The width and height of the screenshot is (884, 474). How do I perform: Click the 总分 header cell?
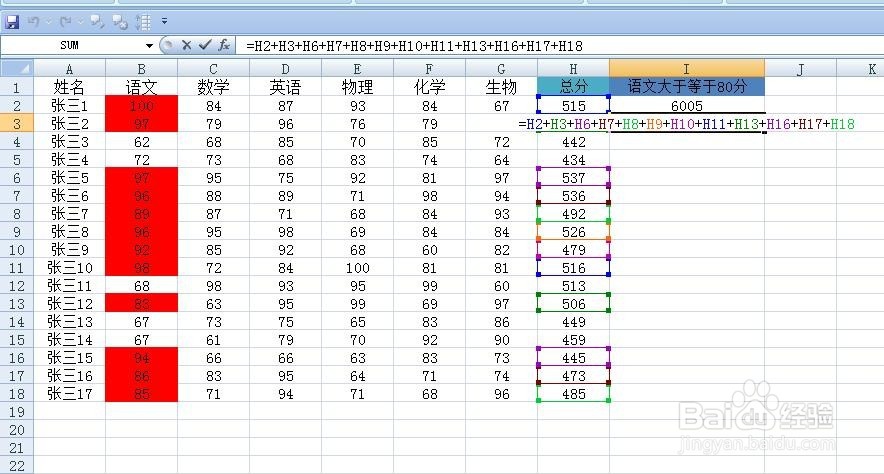pyautogui.click(x=573, y=86)
